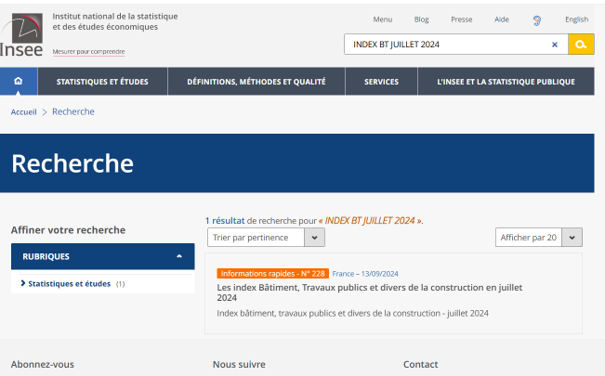This screenshot has height=376, width=605.
Task: Click the search input with INDEX BT JUILLET 2024
Action: (x=448, y=44)
